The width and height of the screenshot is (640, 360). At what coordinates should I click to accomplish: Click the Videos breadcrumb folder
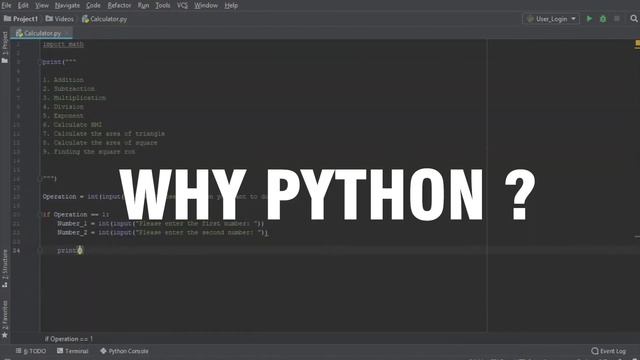tap(60, 19)
